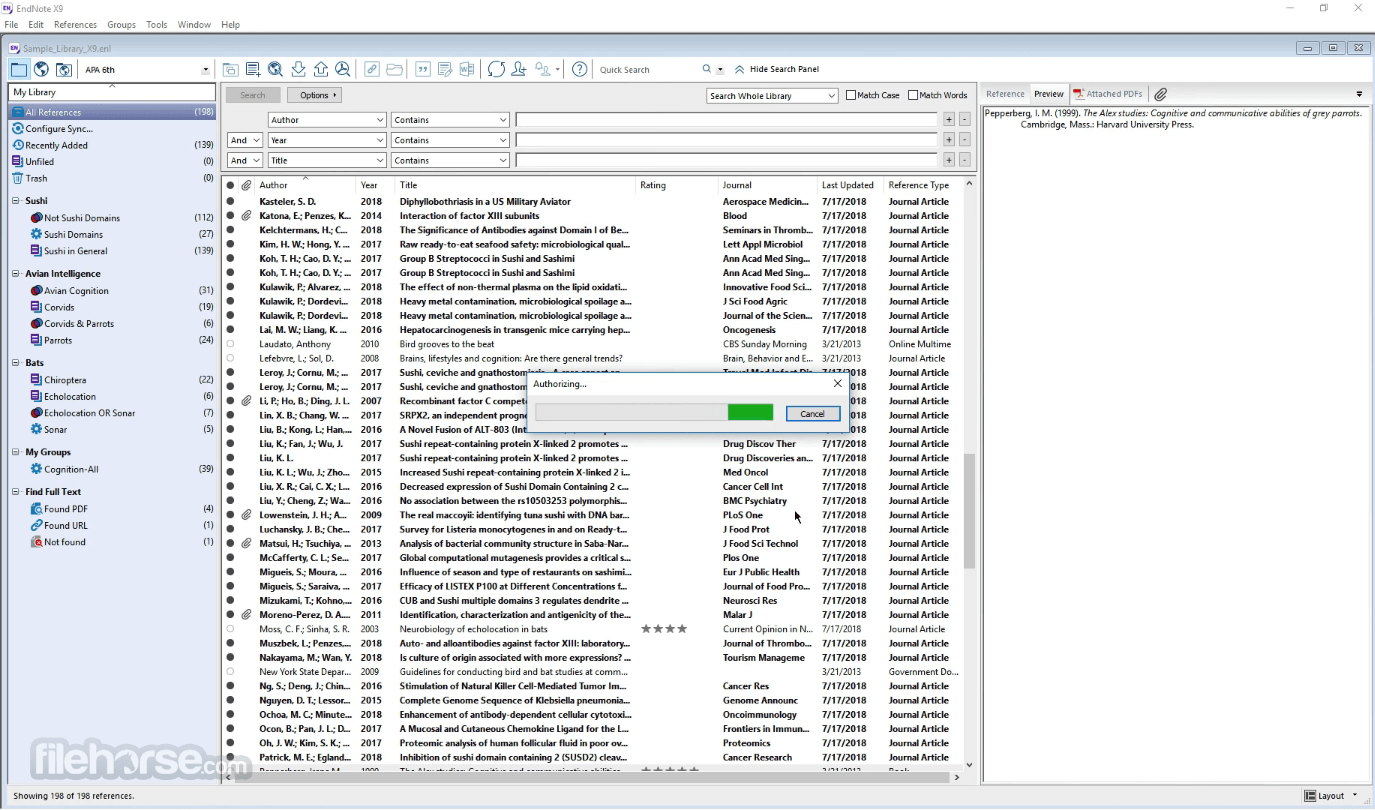Click the Authorizing progress bar
Image resolution: width=1375 pixels, height=810 pixels.
654,412
